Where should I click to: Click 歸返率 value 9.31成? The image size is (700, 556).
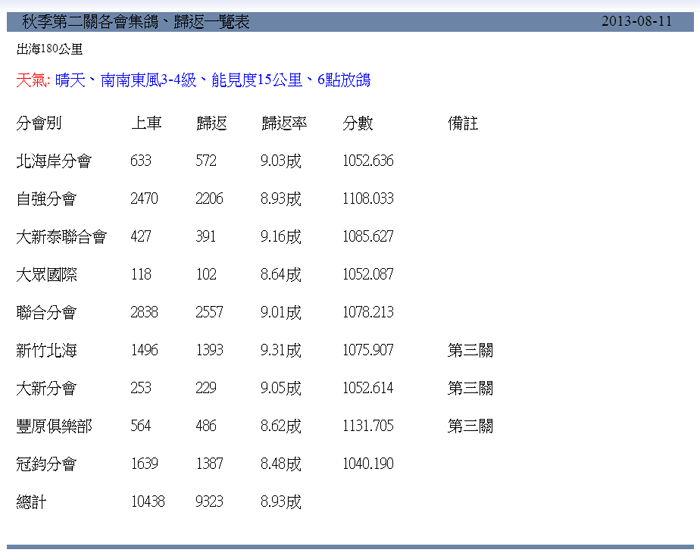tap(281, 351)
